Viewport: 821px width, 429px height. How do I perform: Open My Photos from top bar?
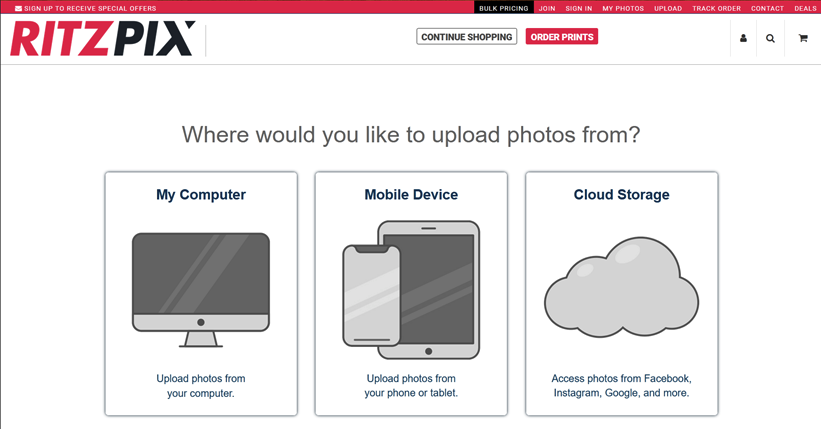(x=623, y=8)
